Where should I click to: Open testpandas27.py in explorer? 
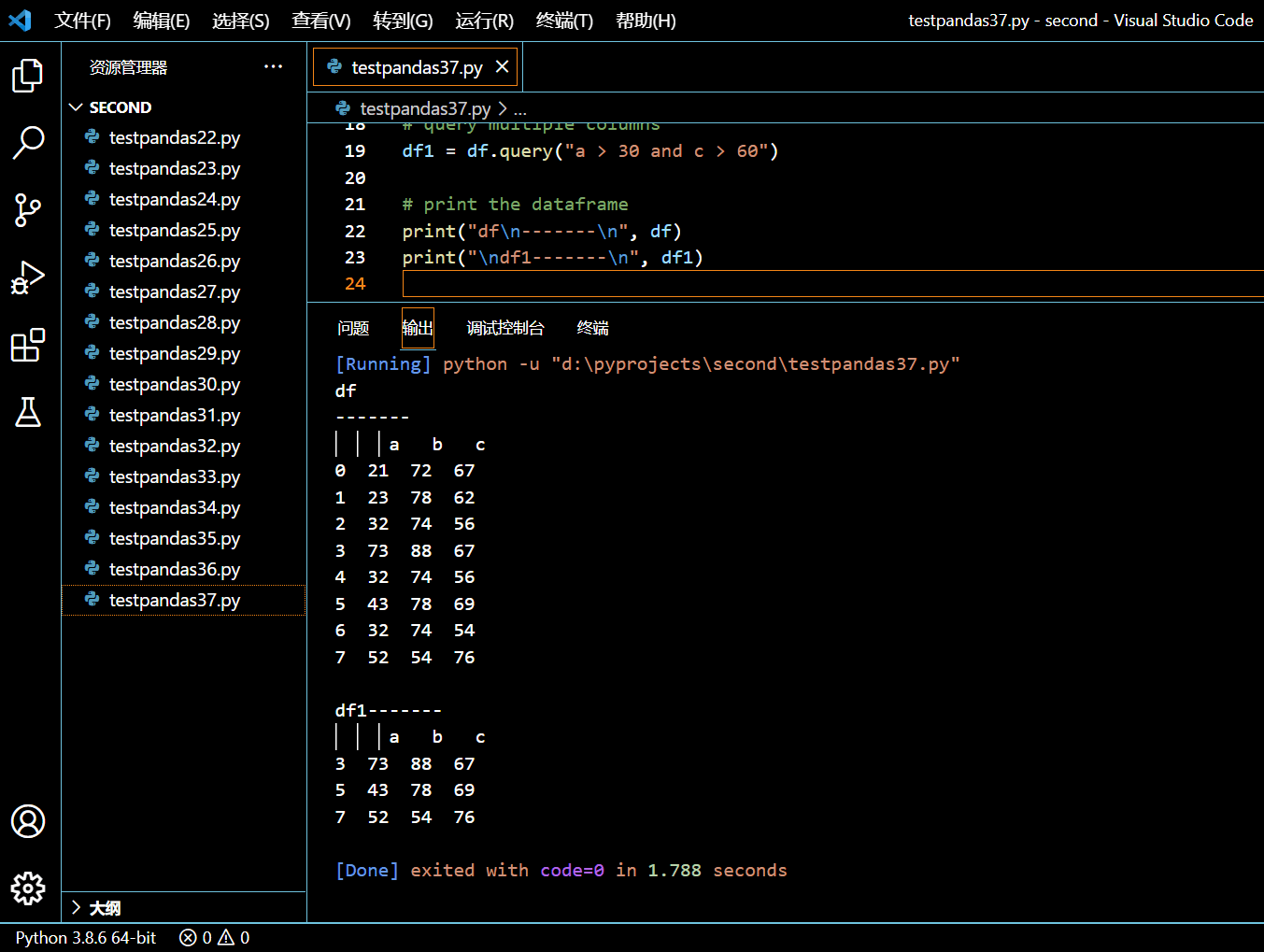pyautogui.click(x=184, y=291)
